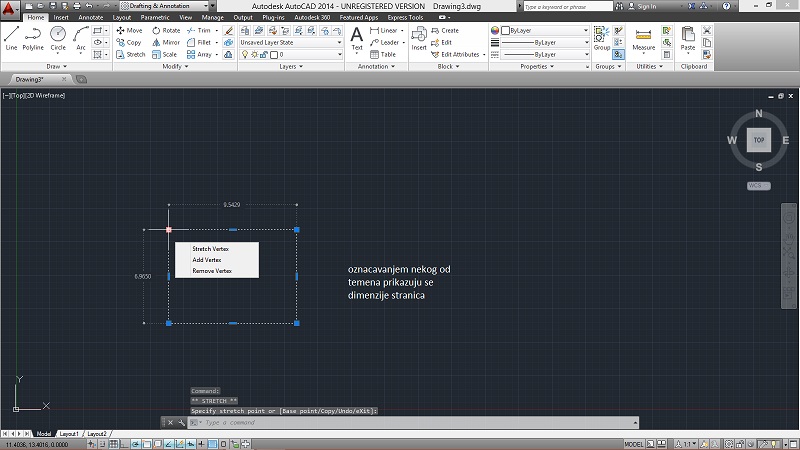Activate the Move tool
The width and height of the screenshot is (800, 450).
128,30
